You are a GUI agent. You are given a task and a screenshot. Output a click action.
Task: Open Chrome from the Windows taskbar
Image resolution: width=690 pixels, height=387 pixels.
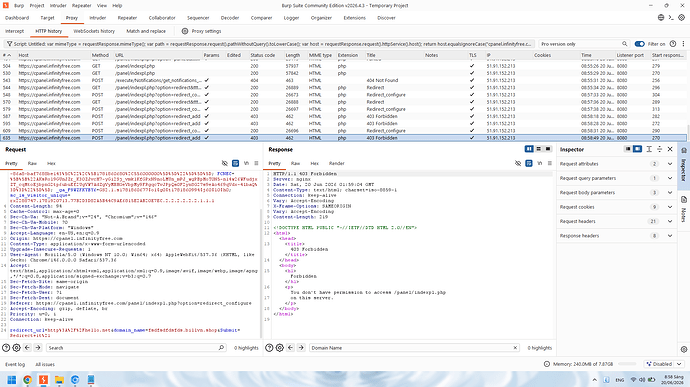click(27, 380)
